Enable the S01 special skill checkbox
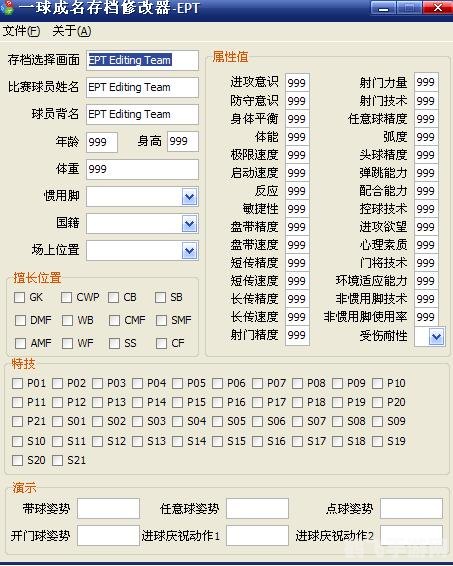Screen dimensions: 453x566 (x=57, y=421)
